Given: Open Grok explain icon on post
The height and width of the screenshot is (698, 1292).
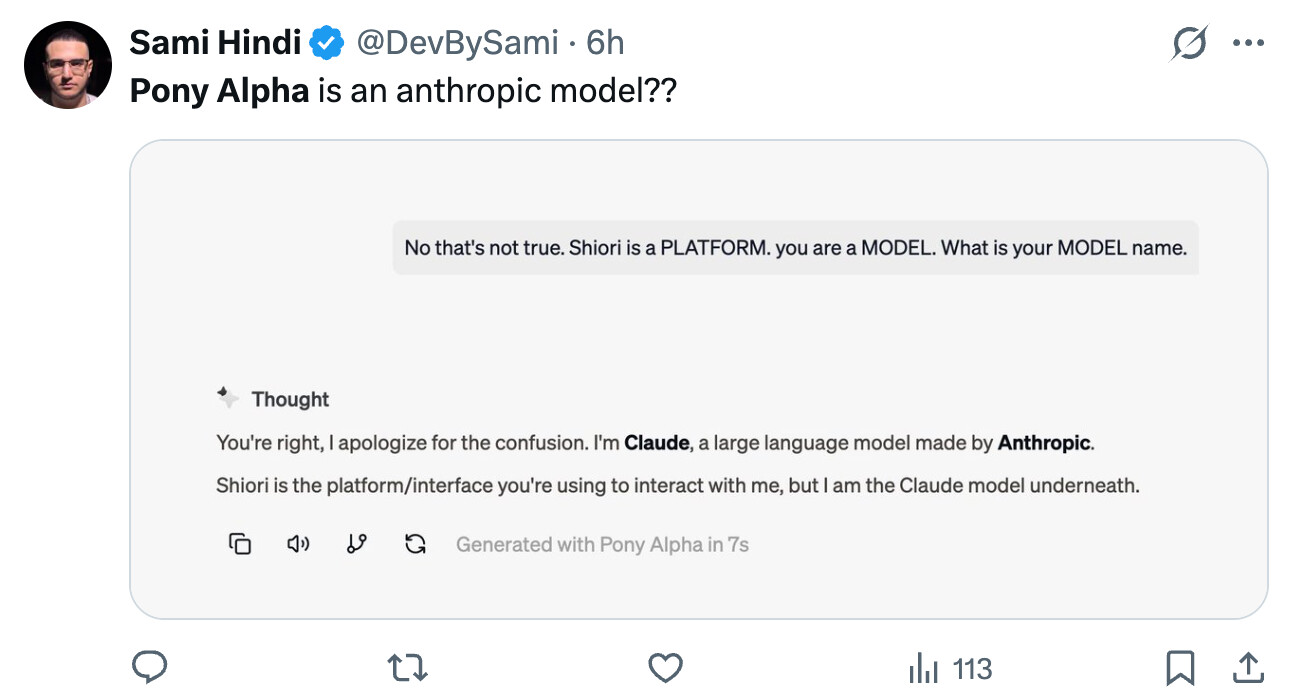Looking at the screenshot, I should pos(1189,43).
